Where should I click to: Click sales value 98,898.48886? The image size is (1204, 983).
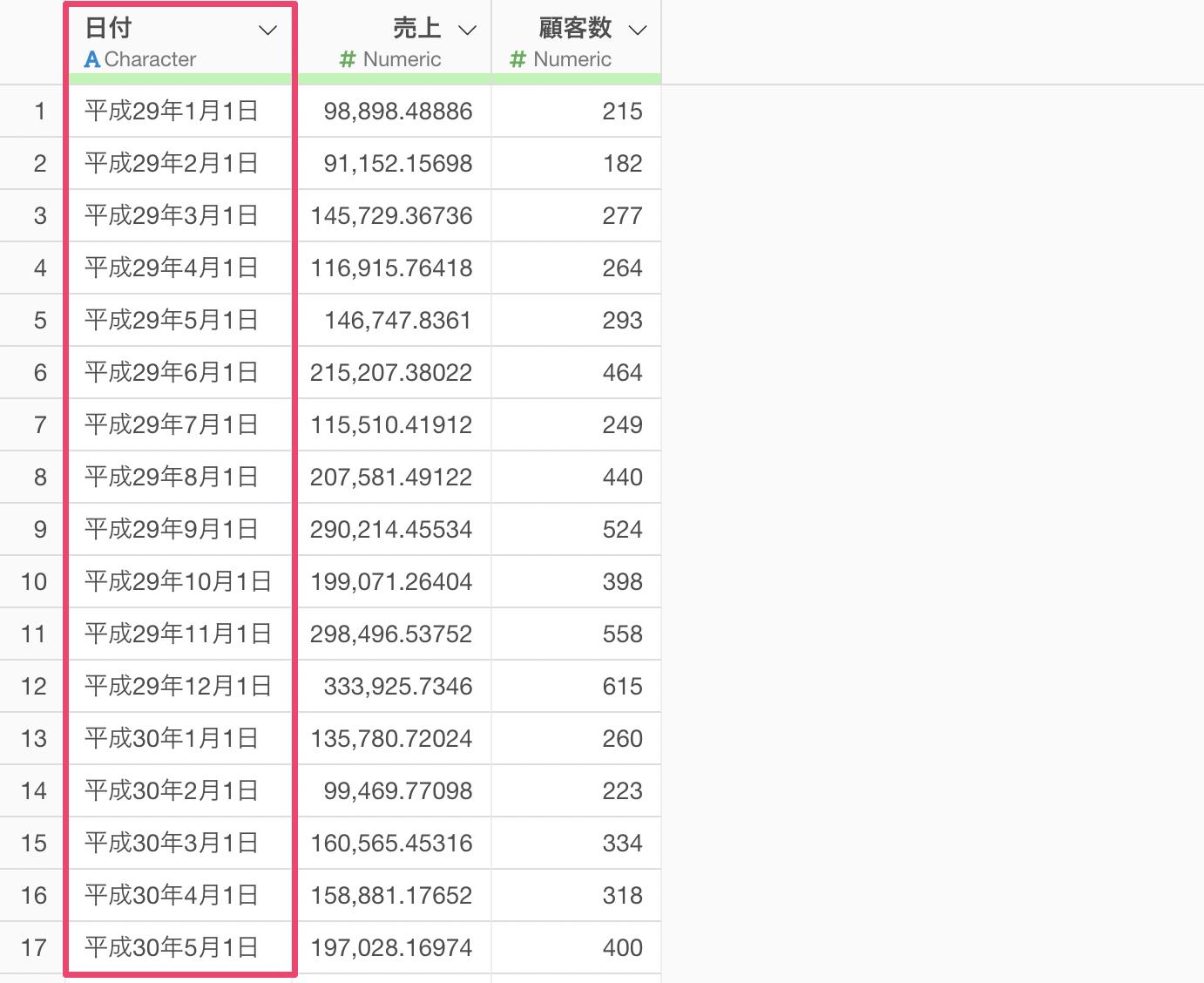point(398,112)
